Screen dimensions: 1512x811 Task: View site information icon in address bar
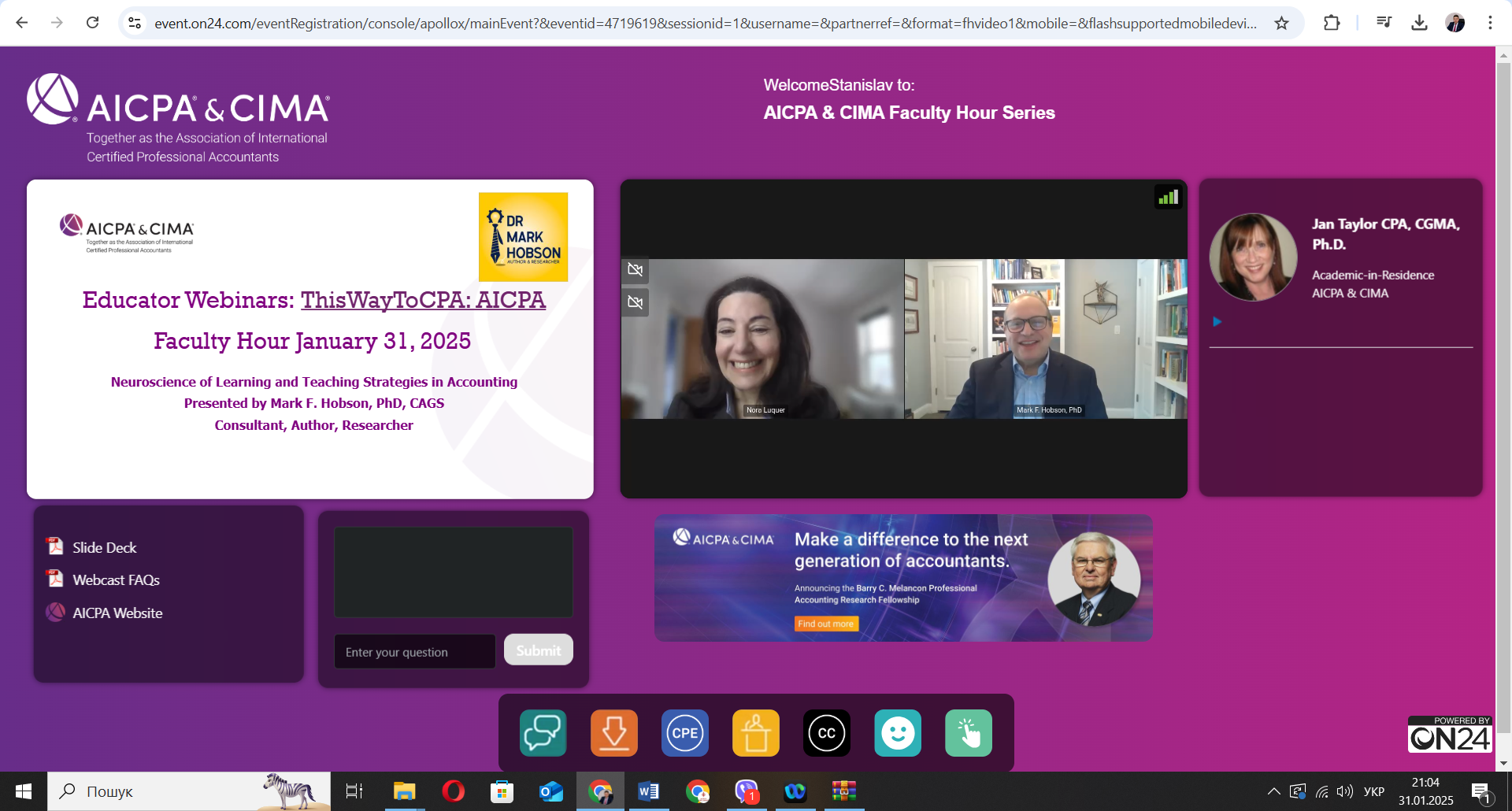pyautogui.click(x=135, y=23)
